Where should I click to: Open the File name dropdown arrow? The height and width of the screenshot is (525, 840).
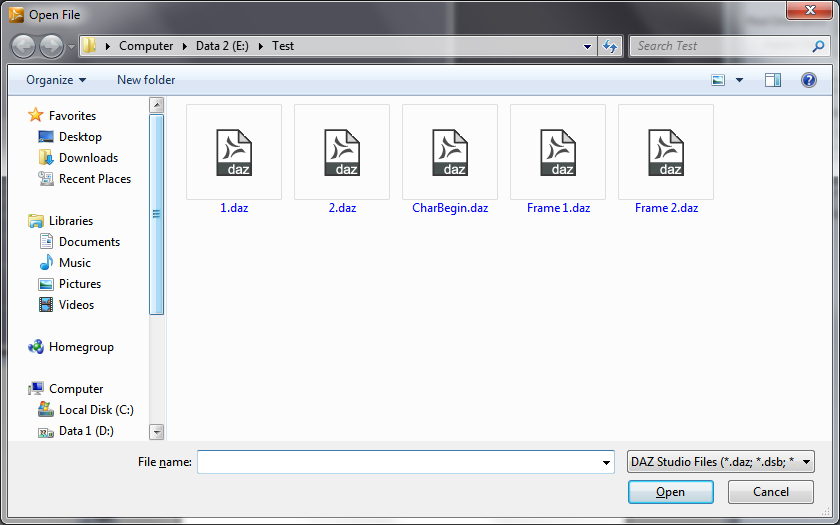606,462
